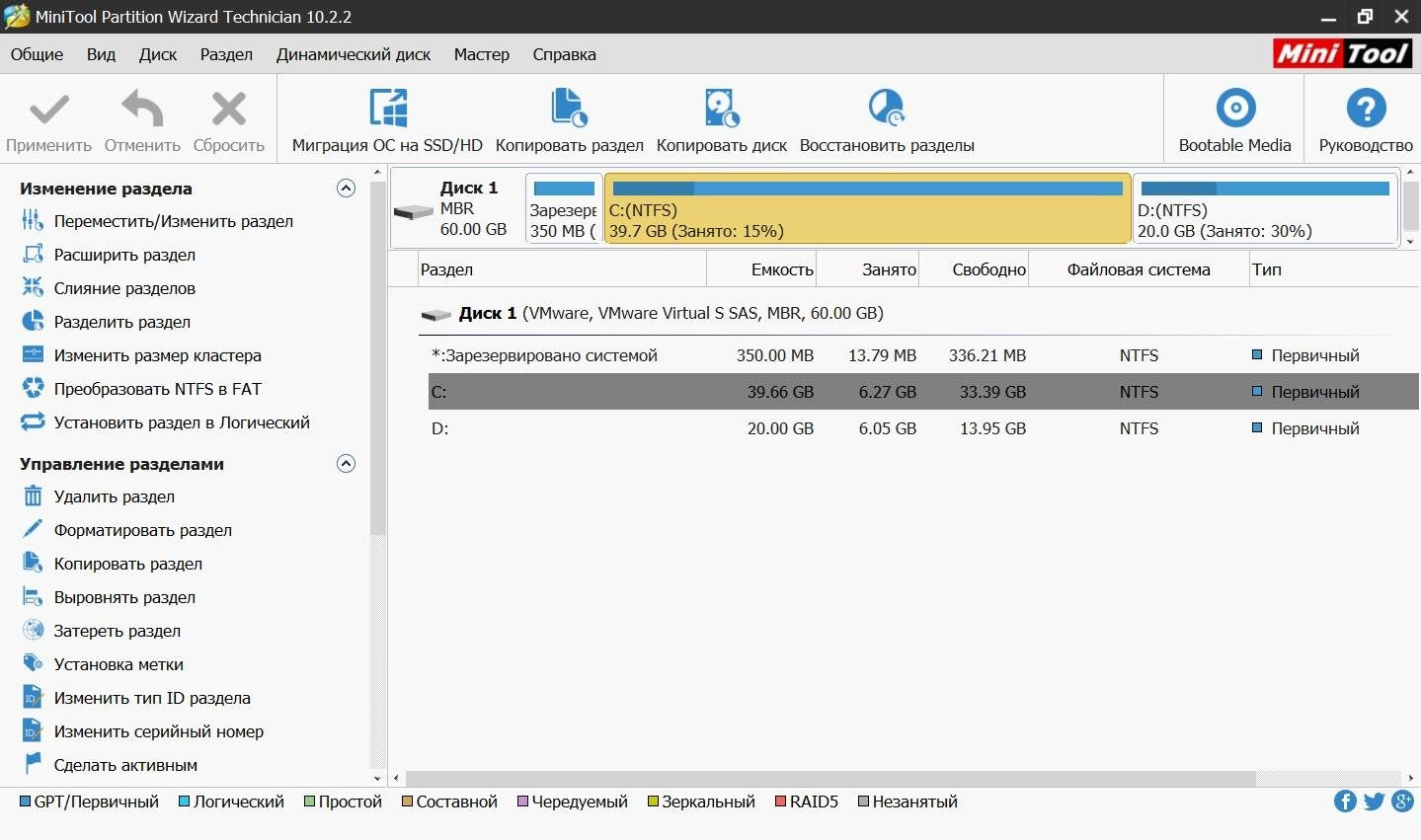The height and width of the screenshot is (840, 1421).
Task: Sort by the Занято column header
Action: (868, 269)
